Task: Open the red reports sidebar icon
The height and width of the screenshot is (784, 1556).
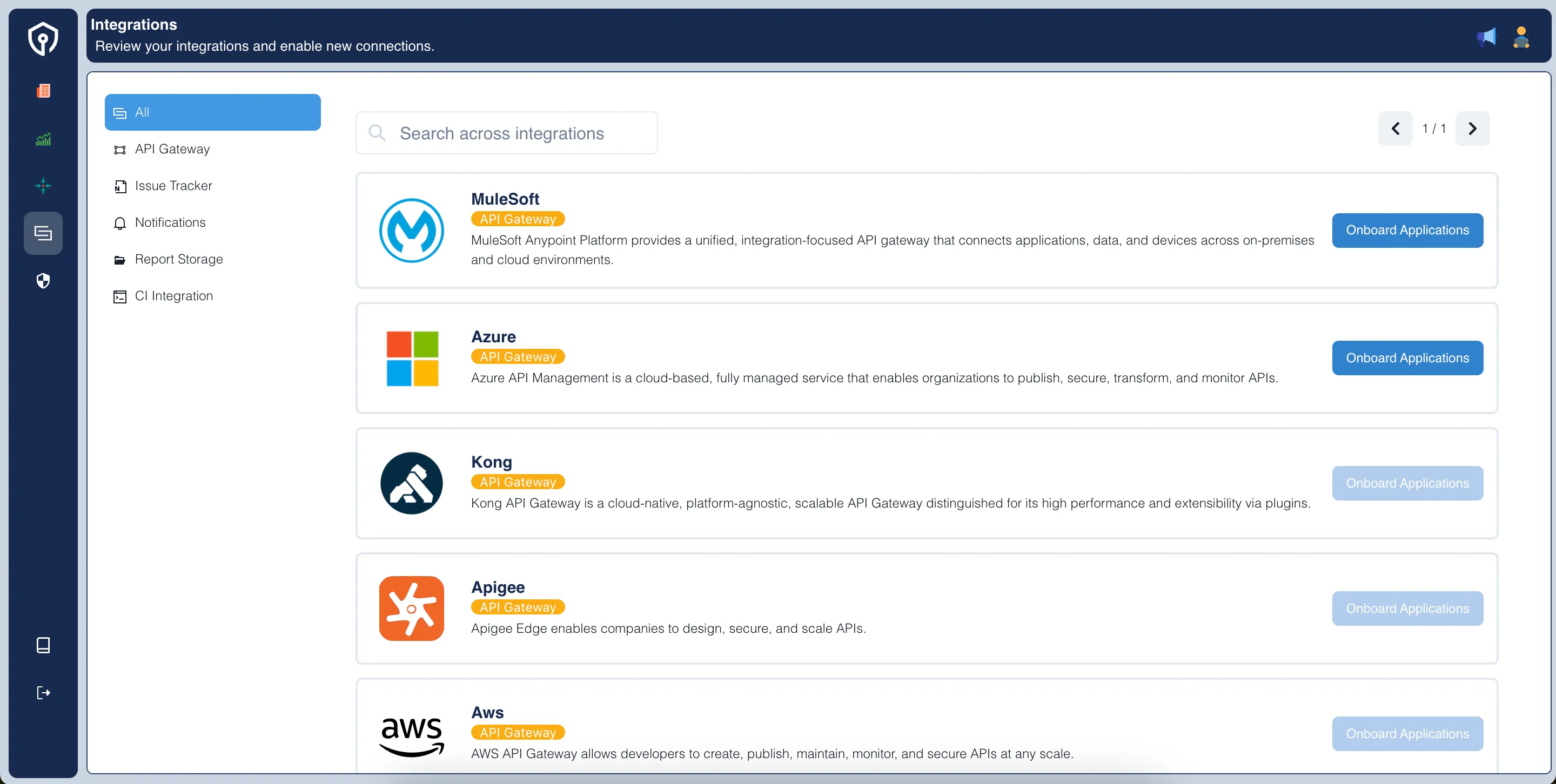Action: pos(43,91)
